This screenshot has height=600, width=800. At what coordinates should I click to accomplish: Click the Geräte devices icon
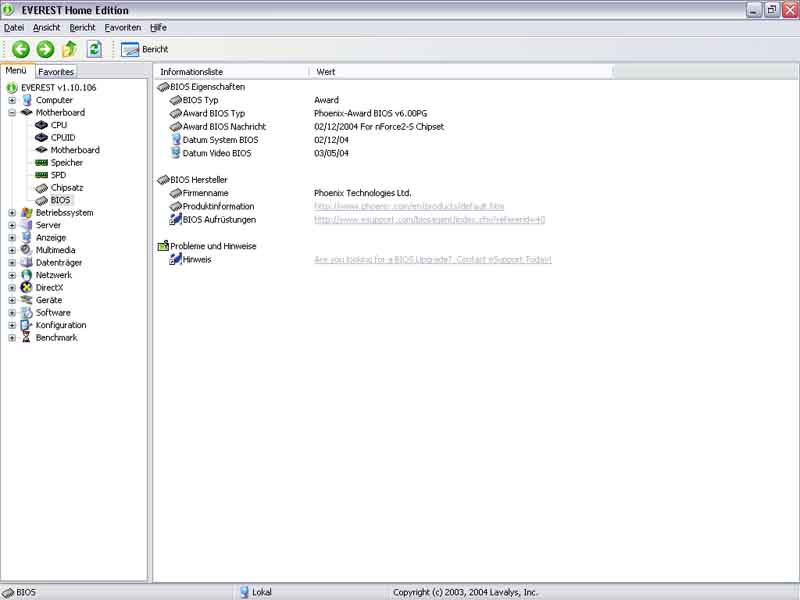27,300
